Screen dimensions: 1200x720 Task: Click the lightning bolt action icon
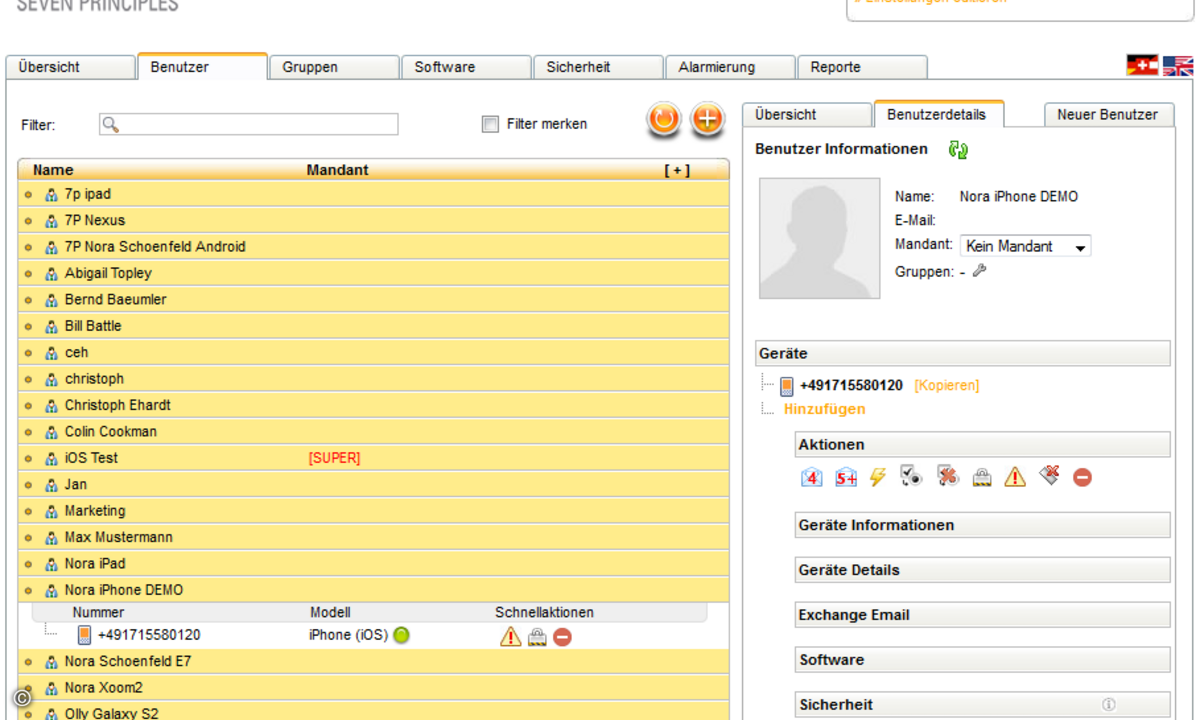point(878,477)
